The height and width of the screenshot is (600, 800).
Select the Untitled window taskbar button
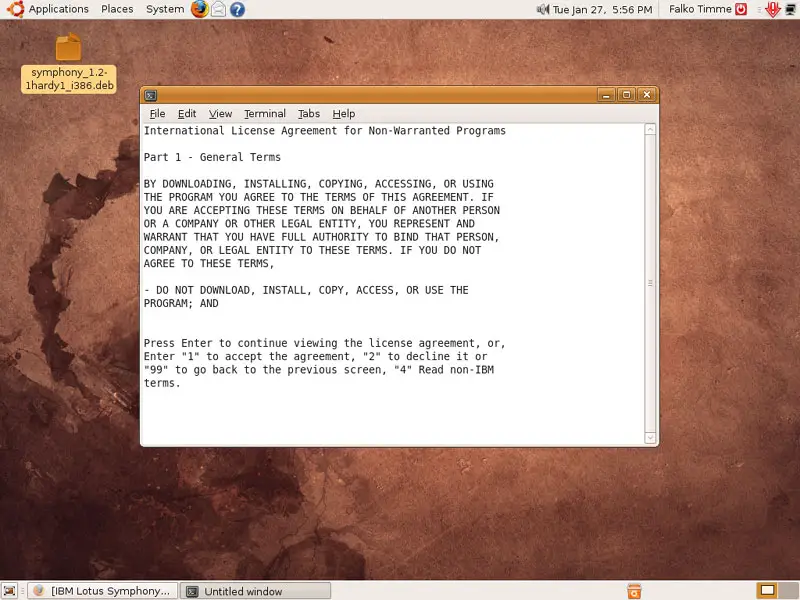pyautogui.click(x=256, y=591)
